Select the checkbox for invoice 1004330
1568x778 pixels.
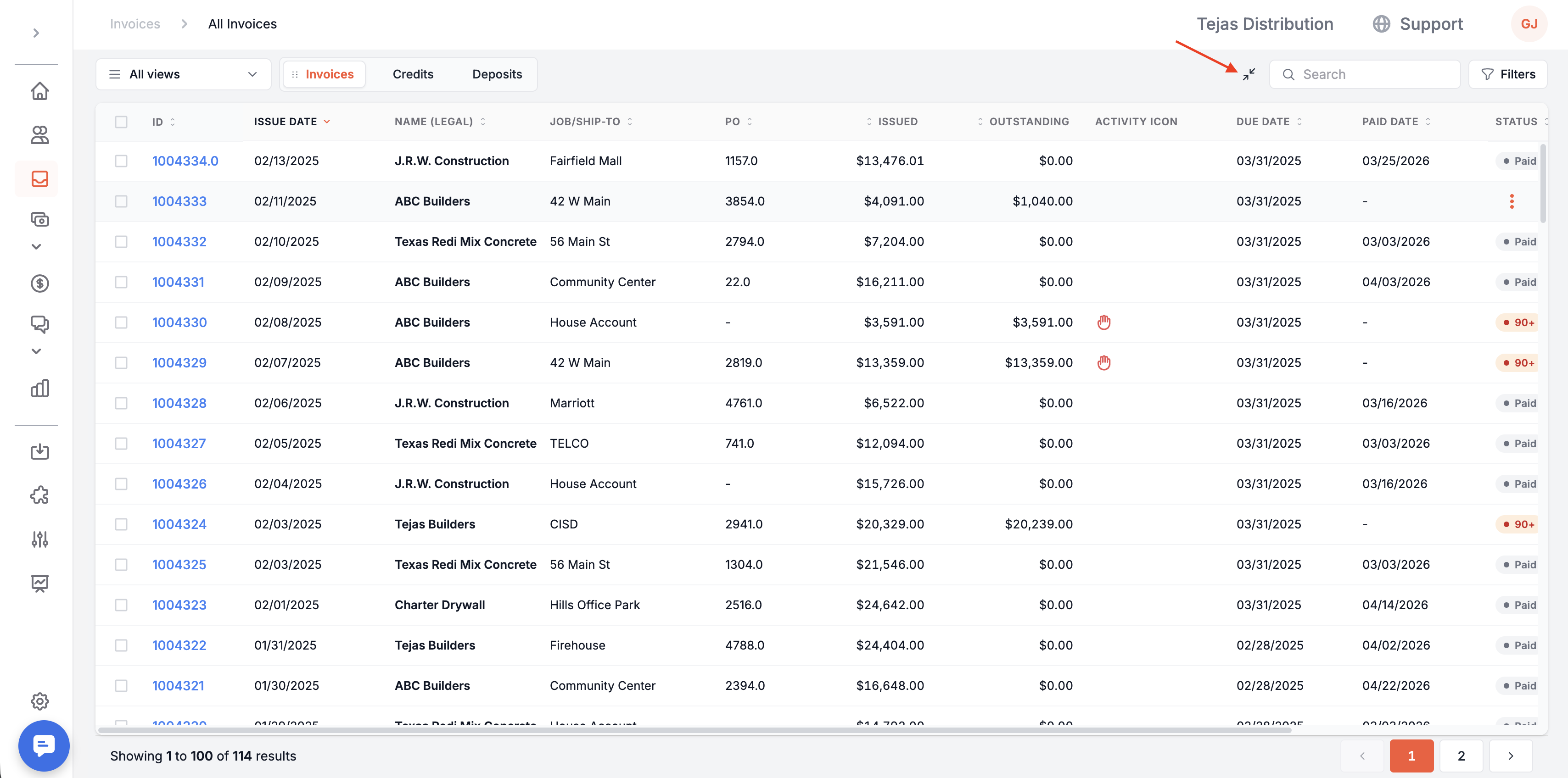tap(121, 322)
